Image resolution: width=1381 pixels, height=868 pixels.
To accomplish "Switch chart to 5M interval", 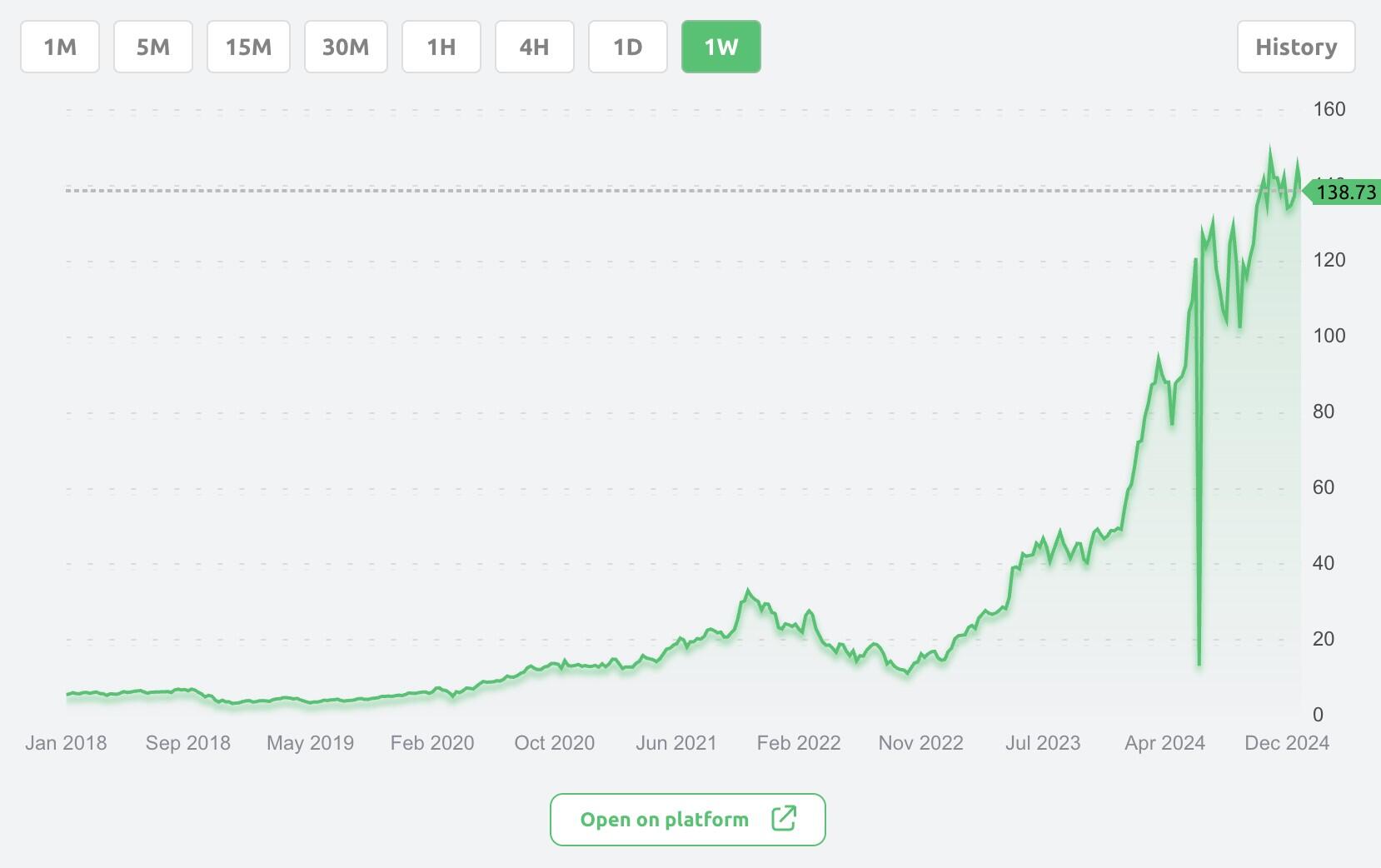I will pyautogui.click(x=153, y=47).
